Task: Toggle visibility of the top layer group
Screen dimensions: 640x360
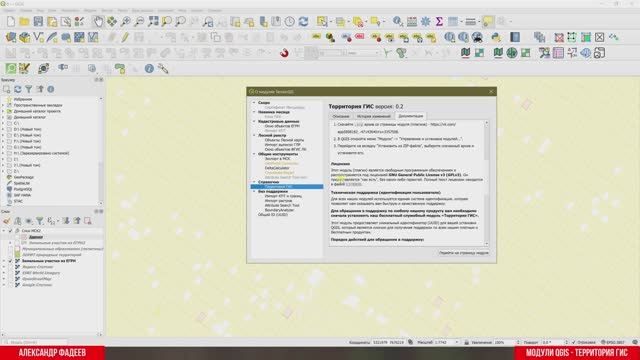Action: [11, 231]
